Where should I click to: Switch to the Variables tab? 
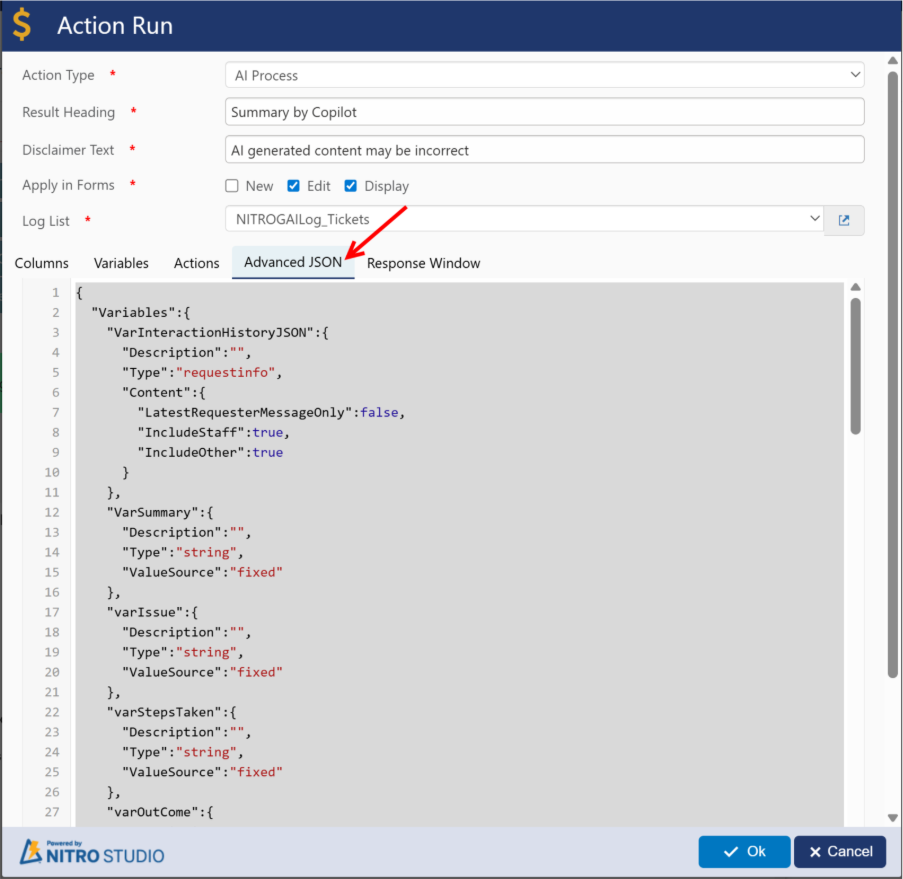[x=121, y=263]
